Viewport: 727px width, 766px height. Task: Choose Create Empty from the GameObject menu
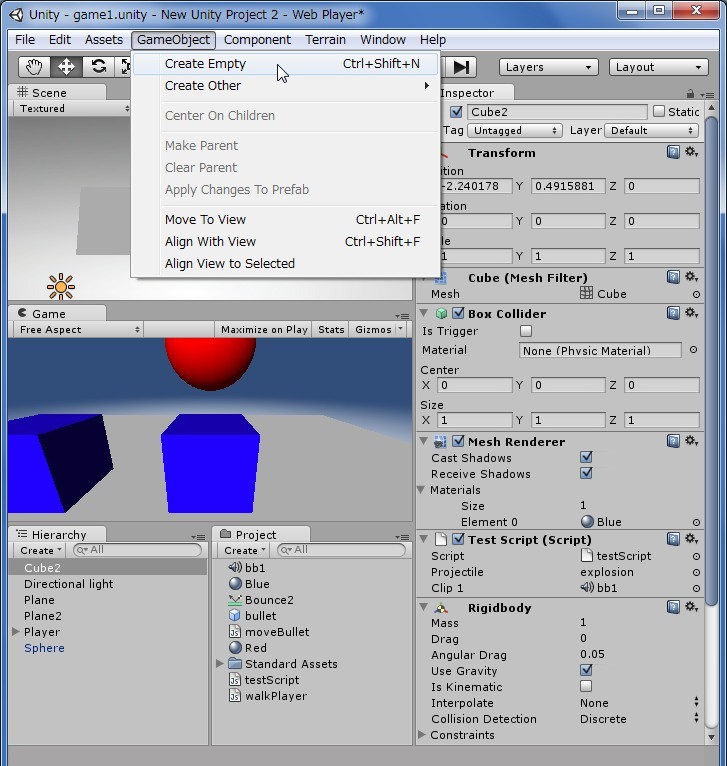pyautogui.click(x=205, y=64)
